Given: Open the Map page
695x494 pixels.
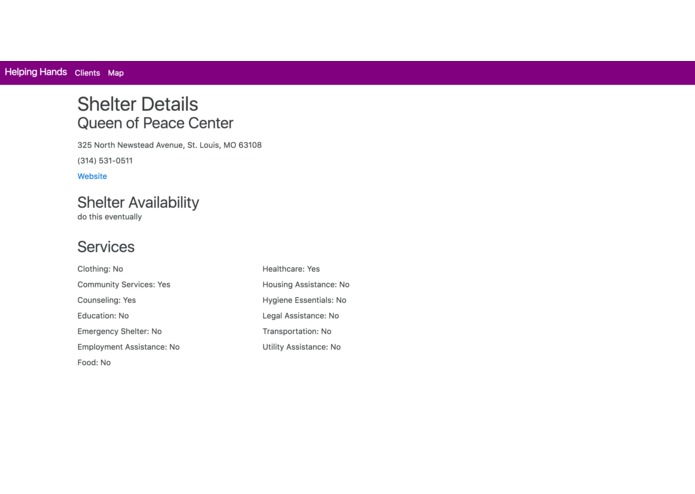Looking at the screenshot, I should click(116, 73).
